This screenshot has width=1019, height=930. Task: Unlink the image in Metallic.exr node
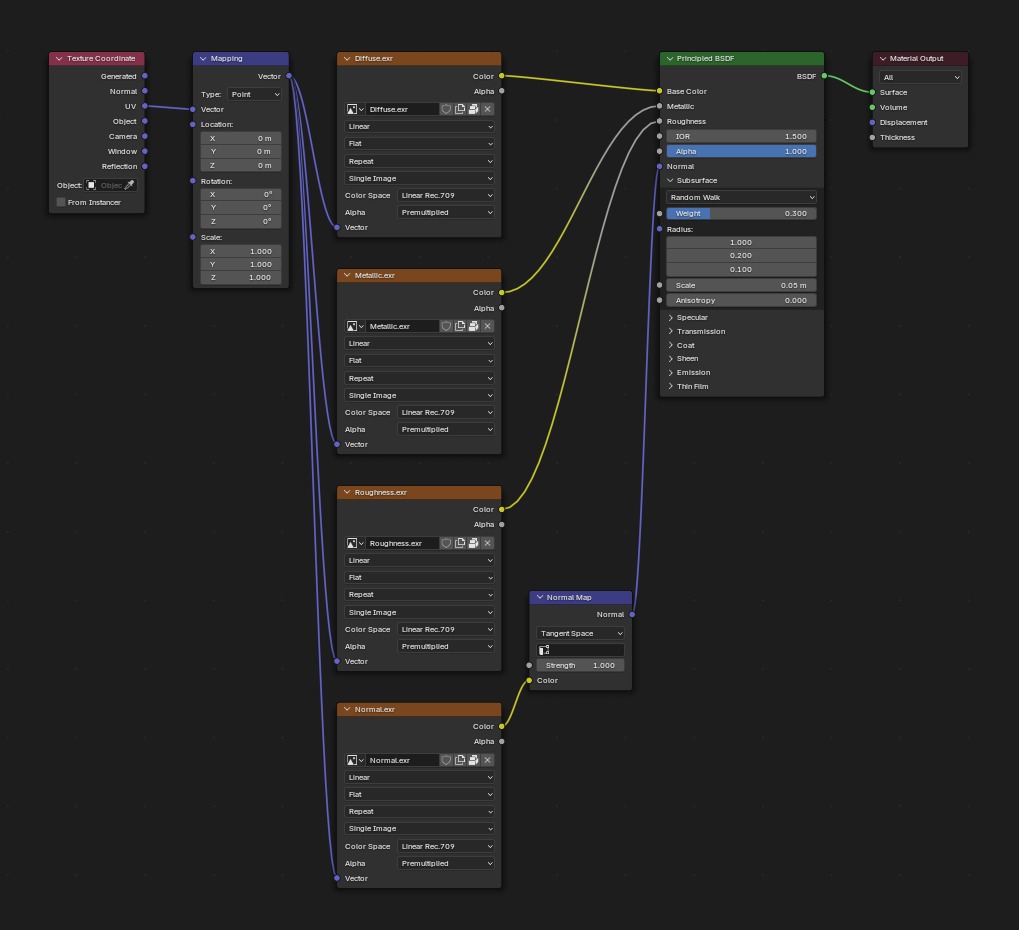(x=487, y=326)
